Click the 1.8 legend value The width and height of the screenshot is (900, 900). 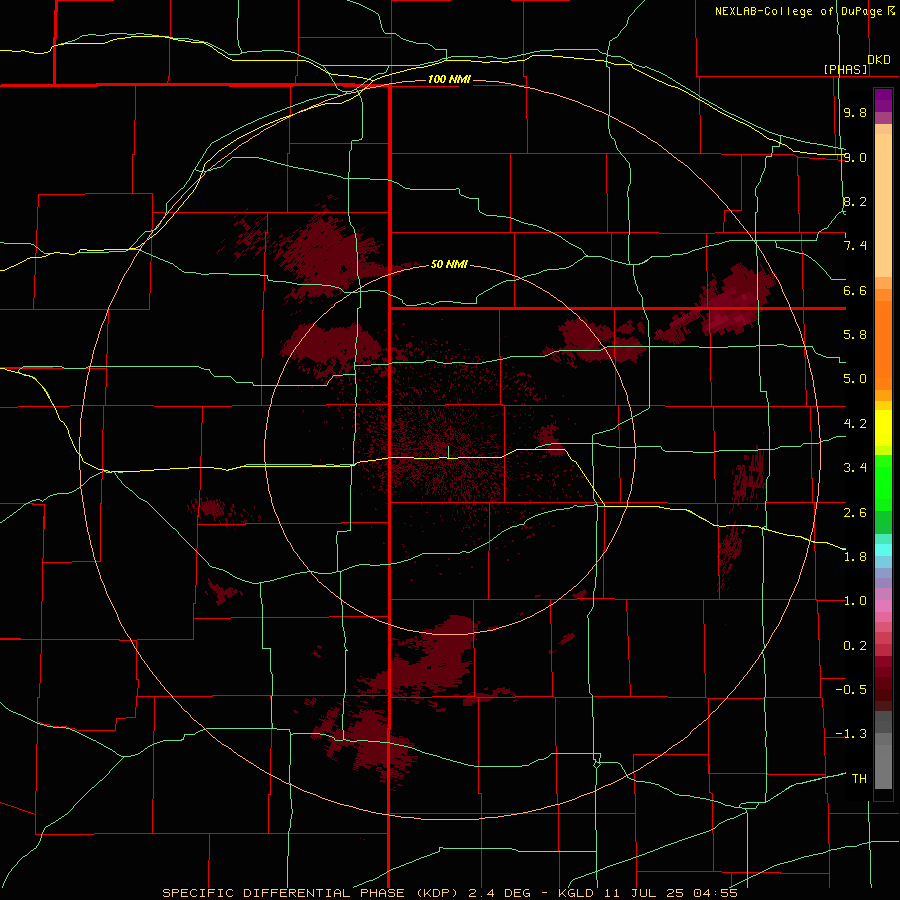pos(855,557)
